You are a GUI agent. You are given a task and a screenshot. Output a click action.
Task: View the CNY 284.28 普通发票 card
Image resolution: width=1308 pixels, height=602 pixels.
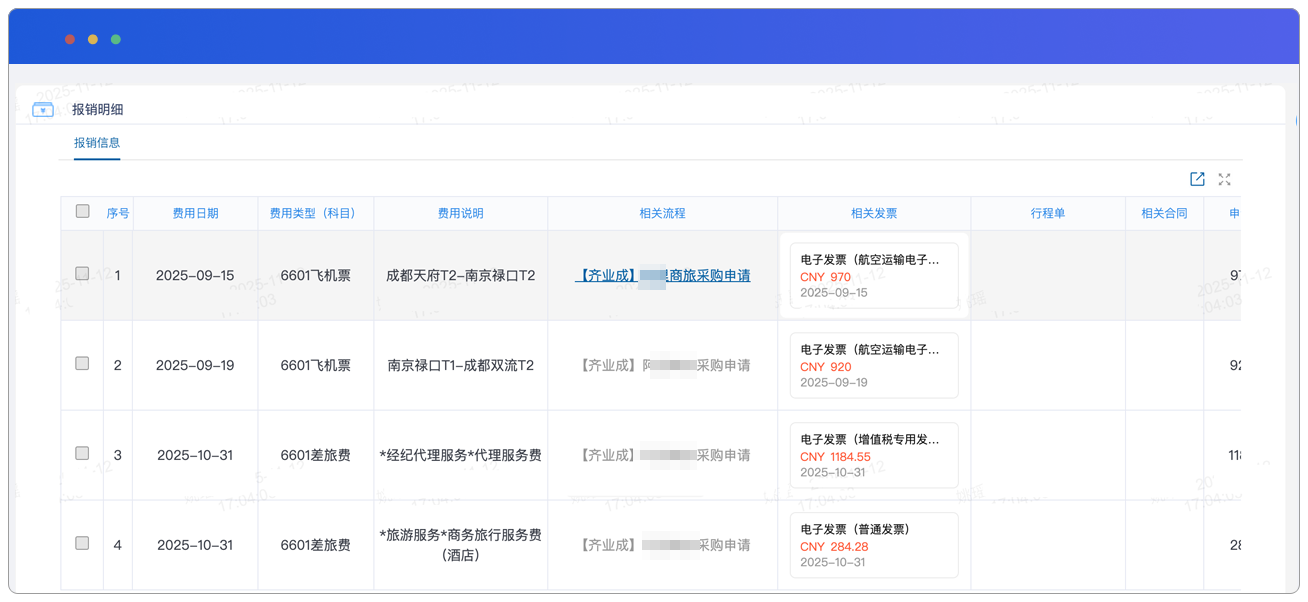tap(873, 545)
